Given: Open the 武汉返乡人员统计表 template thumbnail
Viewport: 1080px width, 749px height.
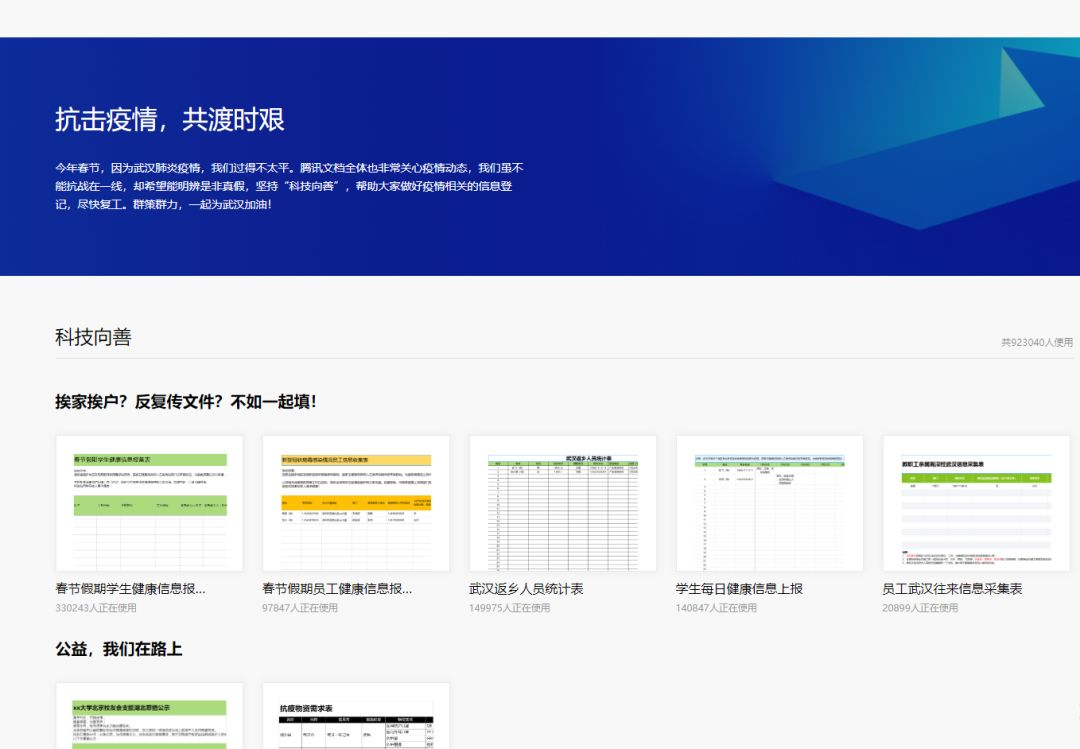Looking at the screenshot, I should tap(563, 503).
